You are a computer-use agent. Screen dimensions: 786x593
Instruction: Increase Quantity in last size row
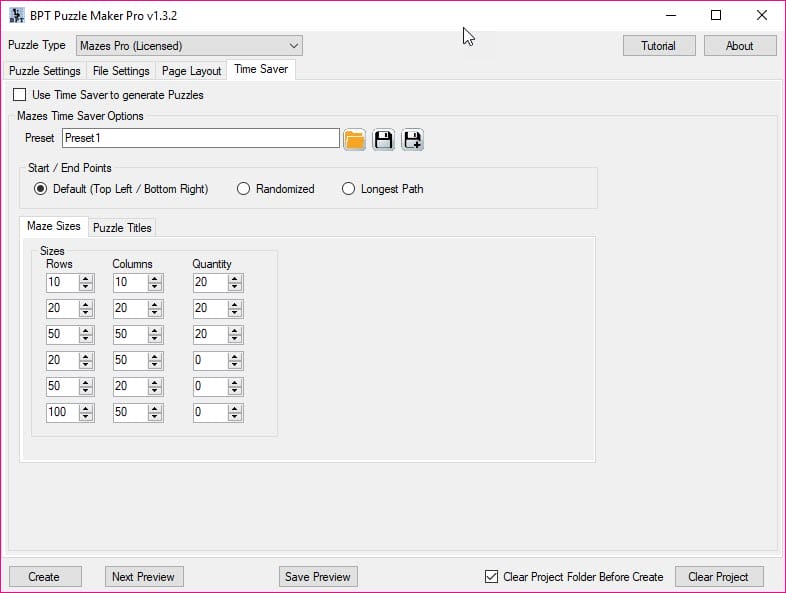235,409
